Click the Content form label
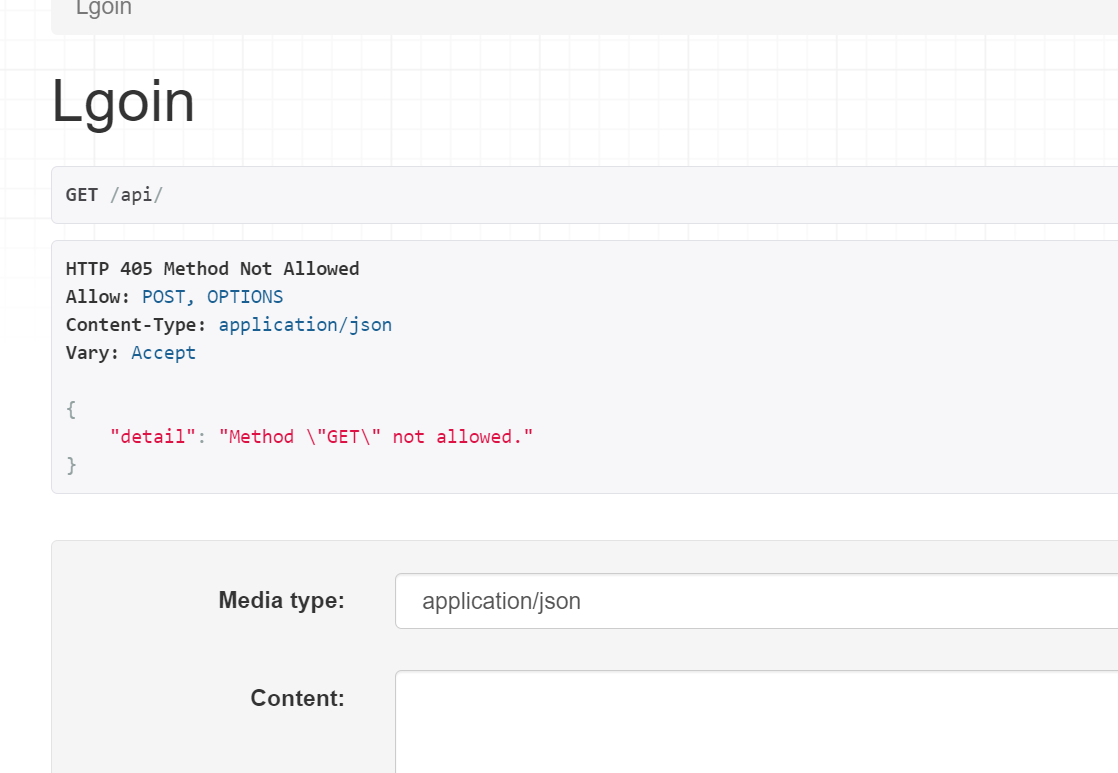Viewport: 1118px width, 773px height. click(x=297, y=698)
